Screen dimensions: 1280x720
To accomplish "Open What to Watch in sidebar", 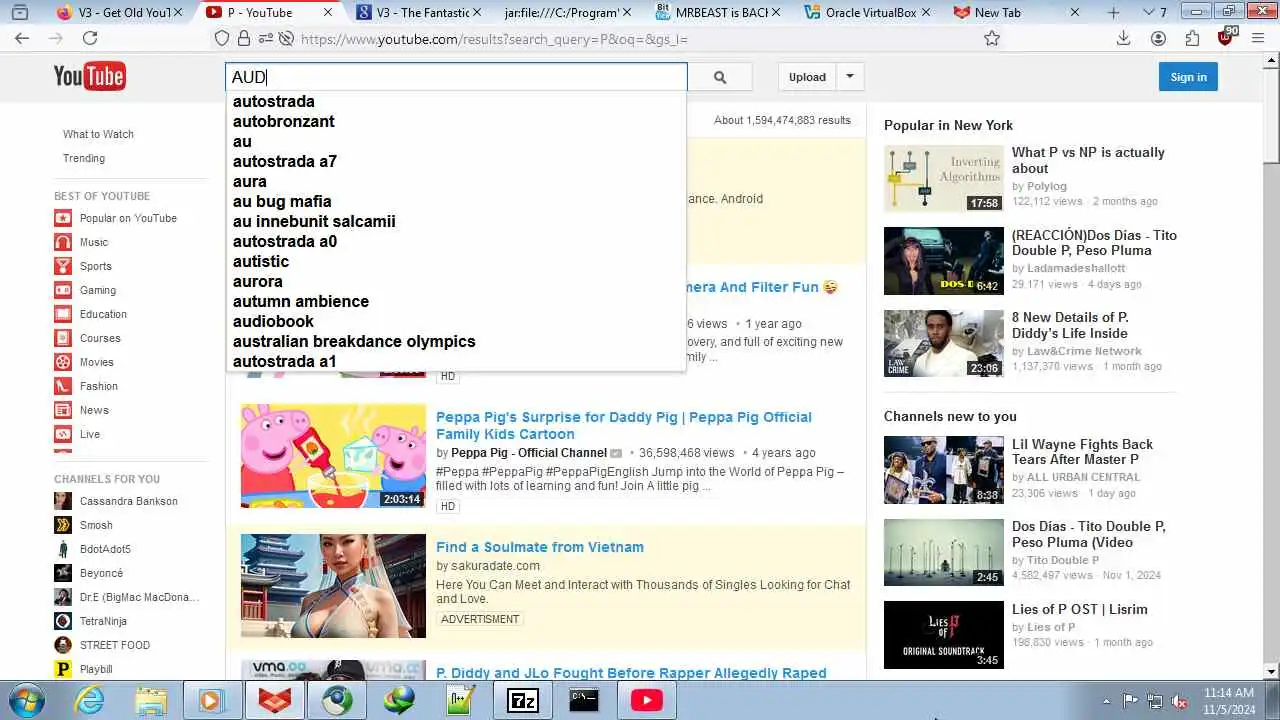I will [98, 134].
